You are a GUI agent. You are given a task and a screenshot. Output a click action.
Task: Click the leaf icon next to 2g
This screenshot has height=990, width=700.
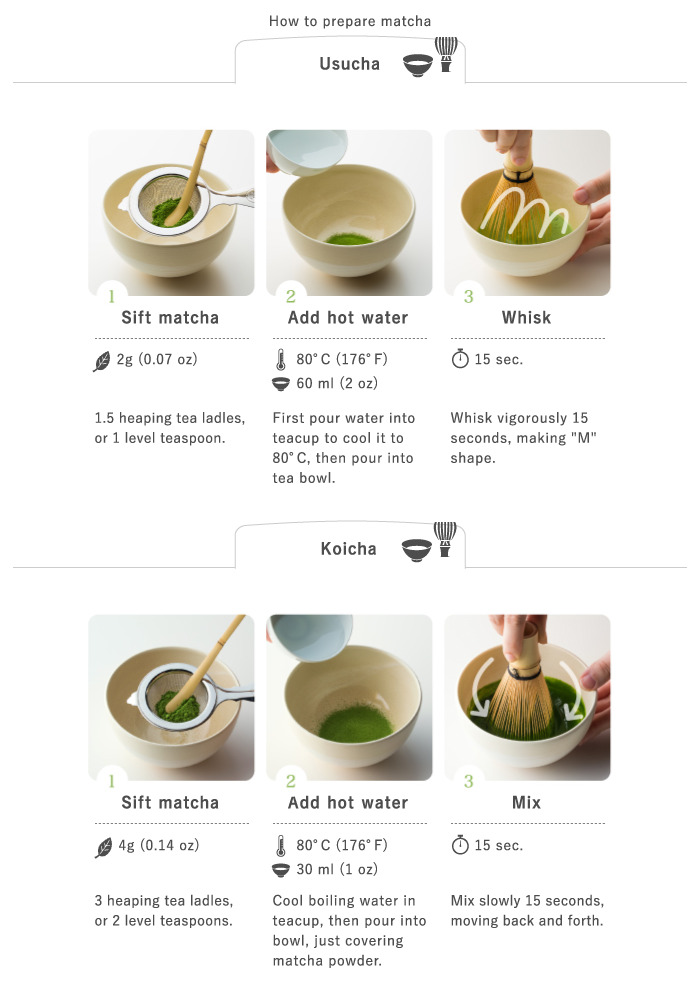pos(102,361)
